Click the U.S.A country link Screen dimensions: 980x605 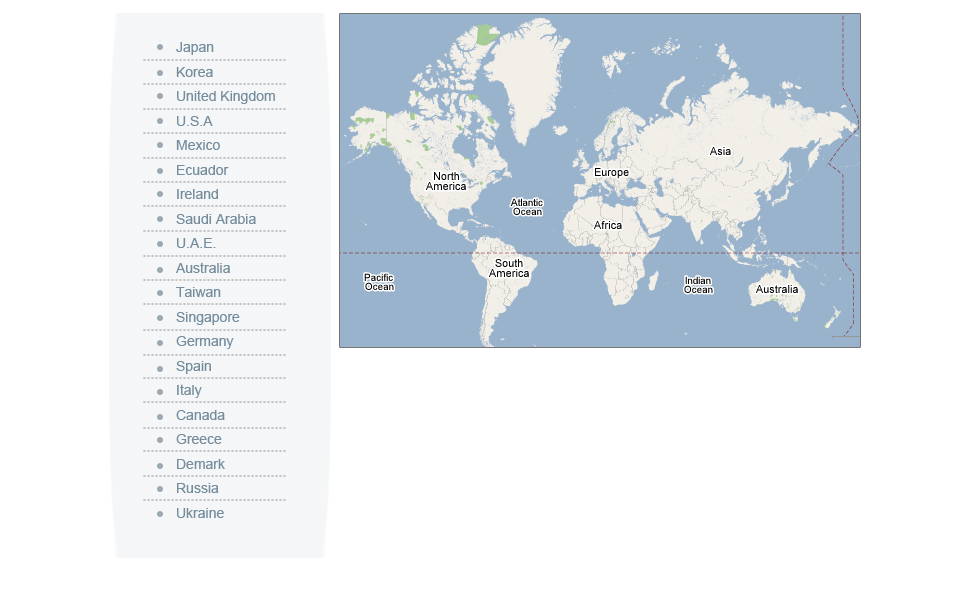coord(194,121)
